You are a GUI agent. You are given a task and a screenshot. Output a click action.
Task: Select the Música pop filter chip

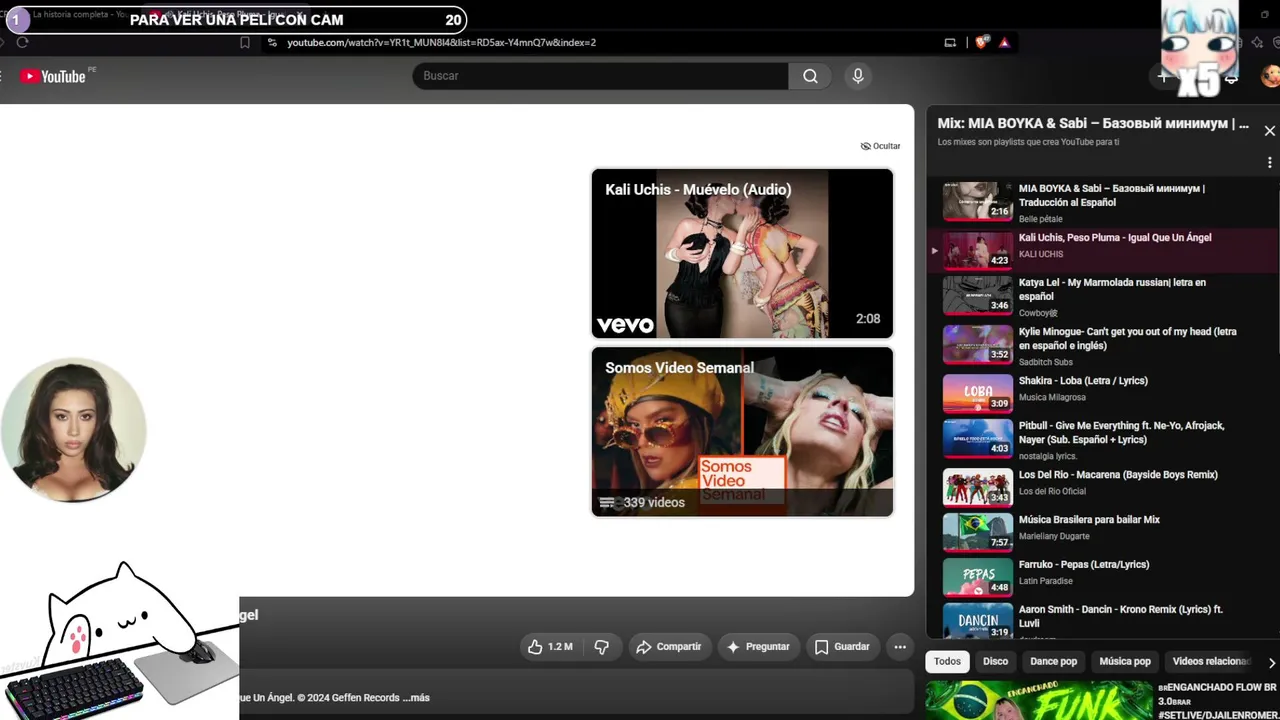coord(1125,661)
